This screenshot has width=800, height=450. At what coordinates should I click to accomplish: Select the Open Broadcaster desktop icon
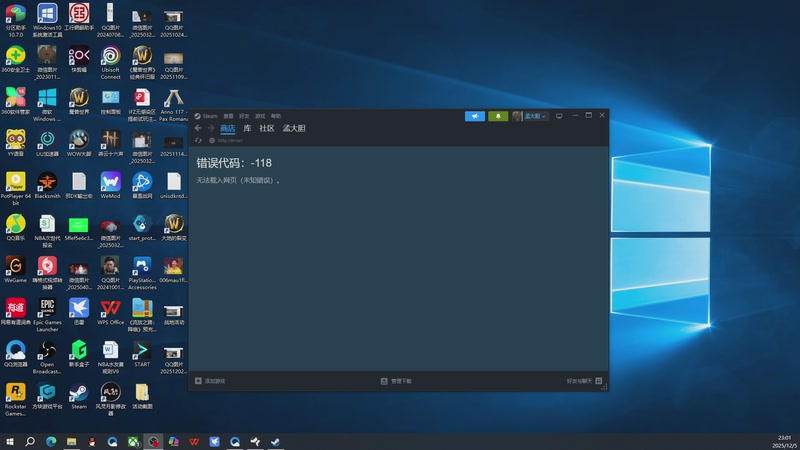point(47,357)
